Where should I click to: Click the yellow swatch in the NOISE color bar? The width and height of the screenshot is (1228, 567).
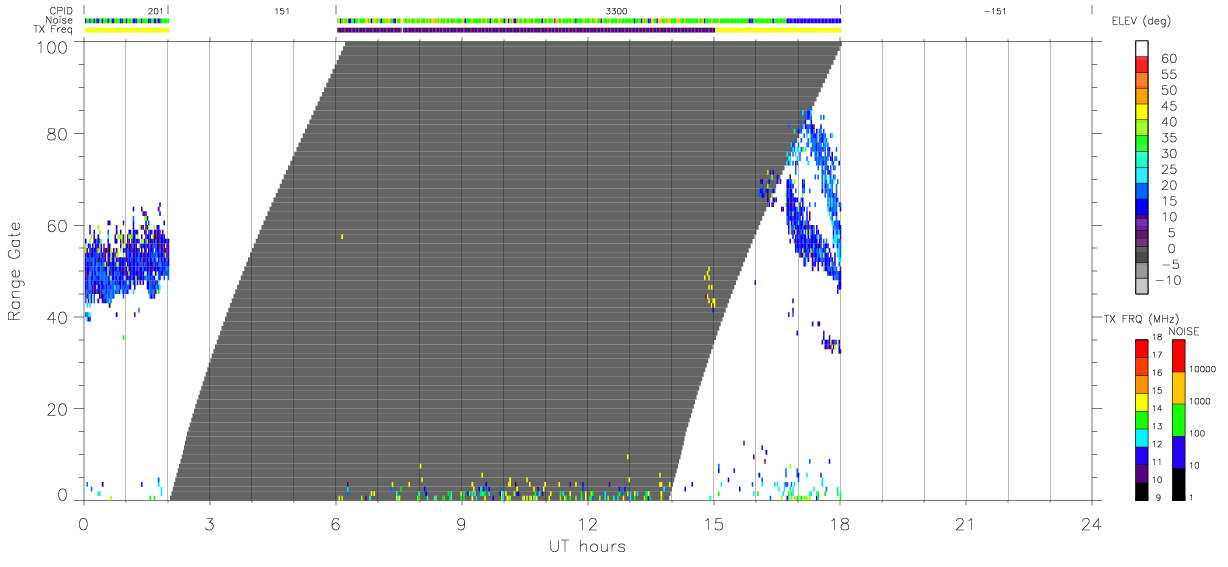1179,387
